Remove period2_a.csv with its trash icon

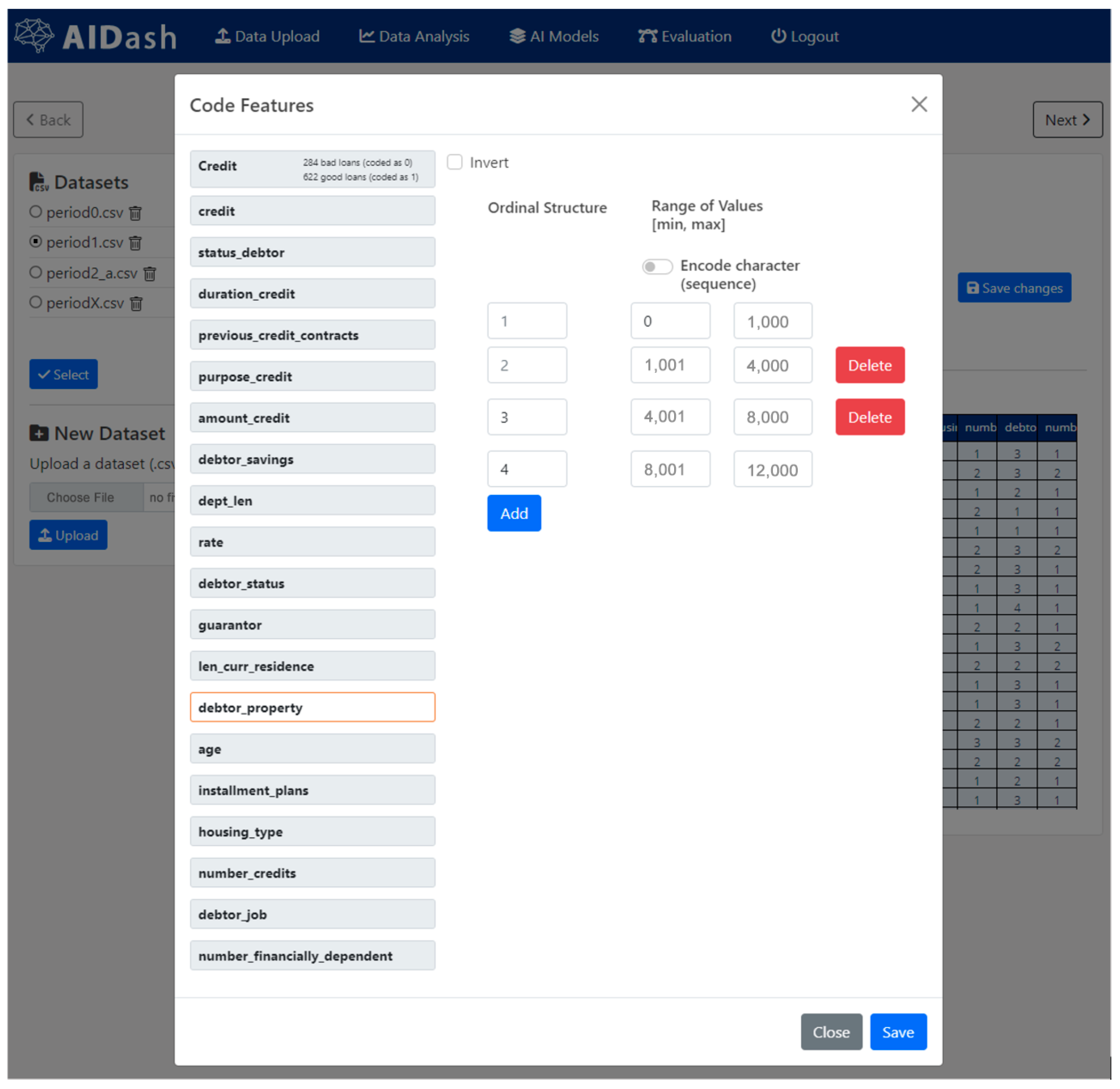(x=150, y=275)
